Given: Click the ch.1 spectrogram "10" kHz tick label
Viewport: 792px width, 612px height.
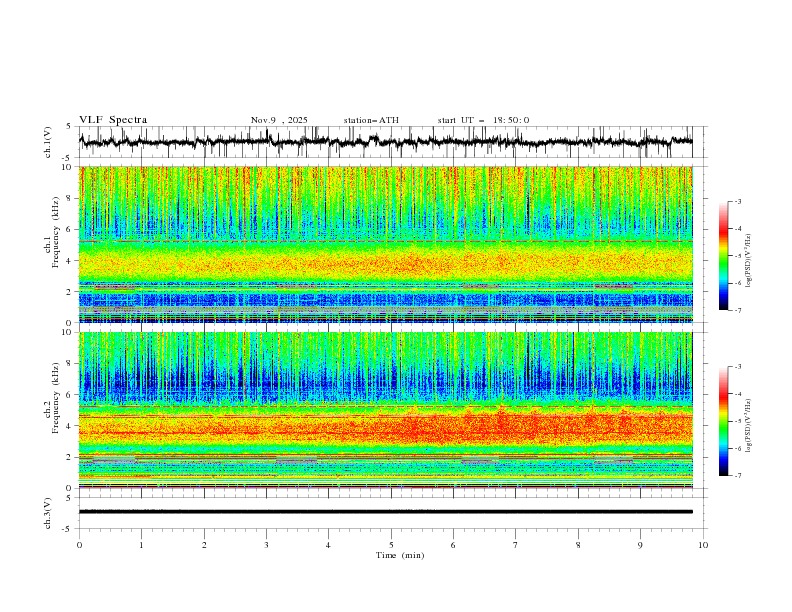Looking at the screenshot, I should (x=69, y=167).
